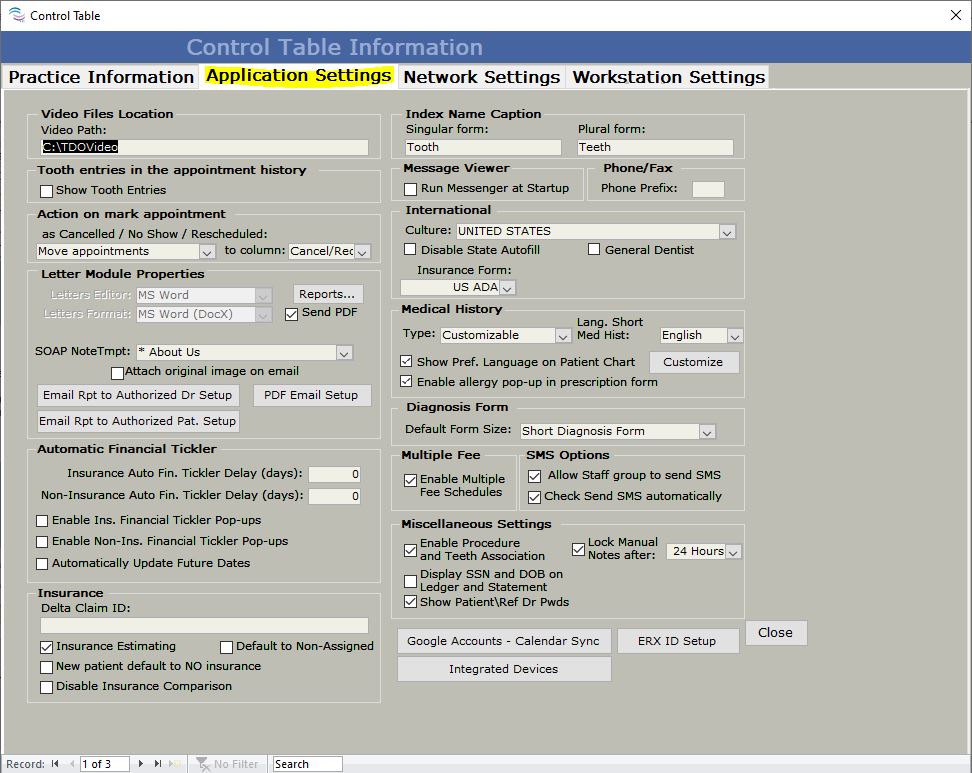Toggle Send PDF checkbox
The height and width of the screenshot is (773, 972).
click(x=292, y=313)
